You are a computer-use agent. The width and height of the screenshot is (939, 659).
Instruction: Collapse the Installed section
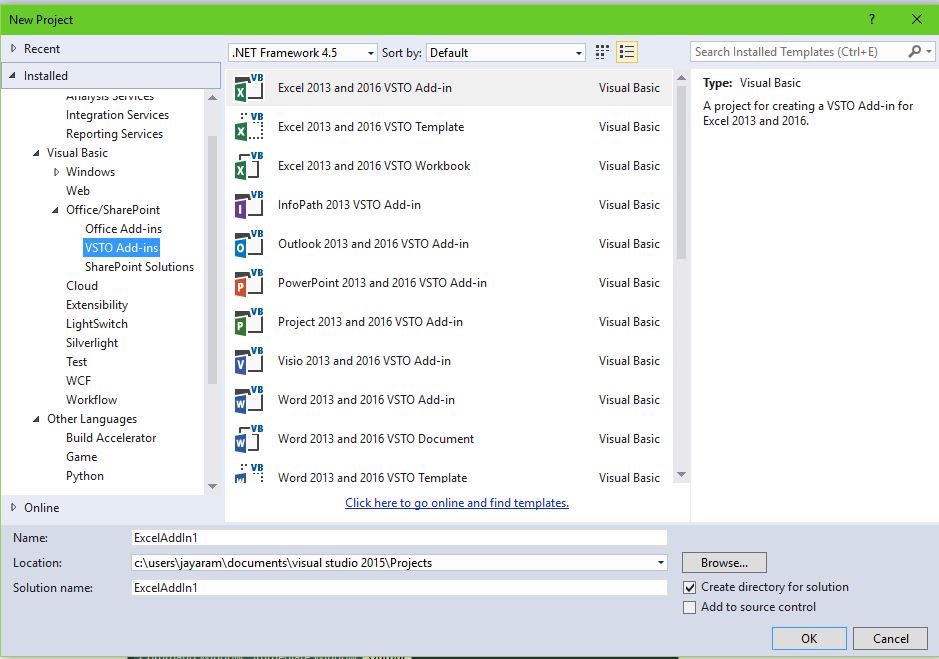(x=13, y=75)
